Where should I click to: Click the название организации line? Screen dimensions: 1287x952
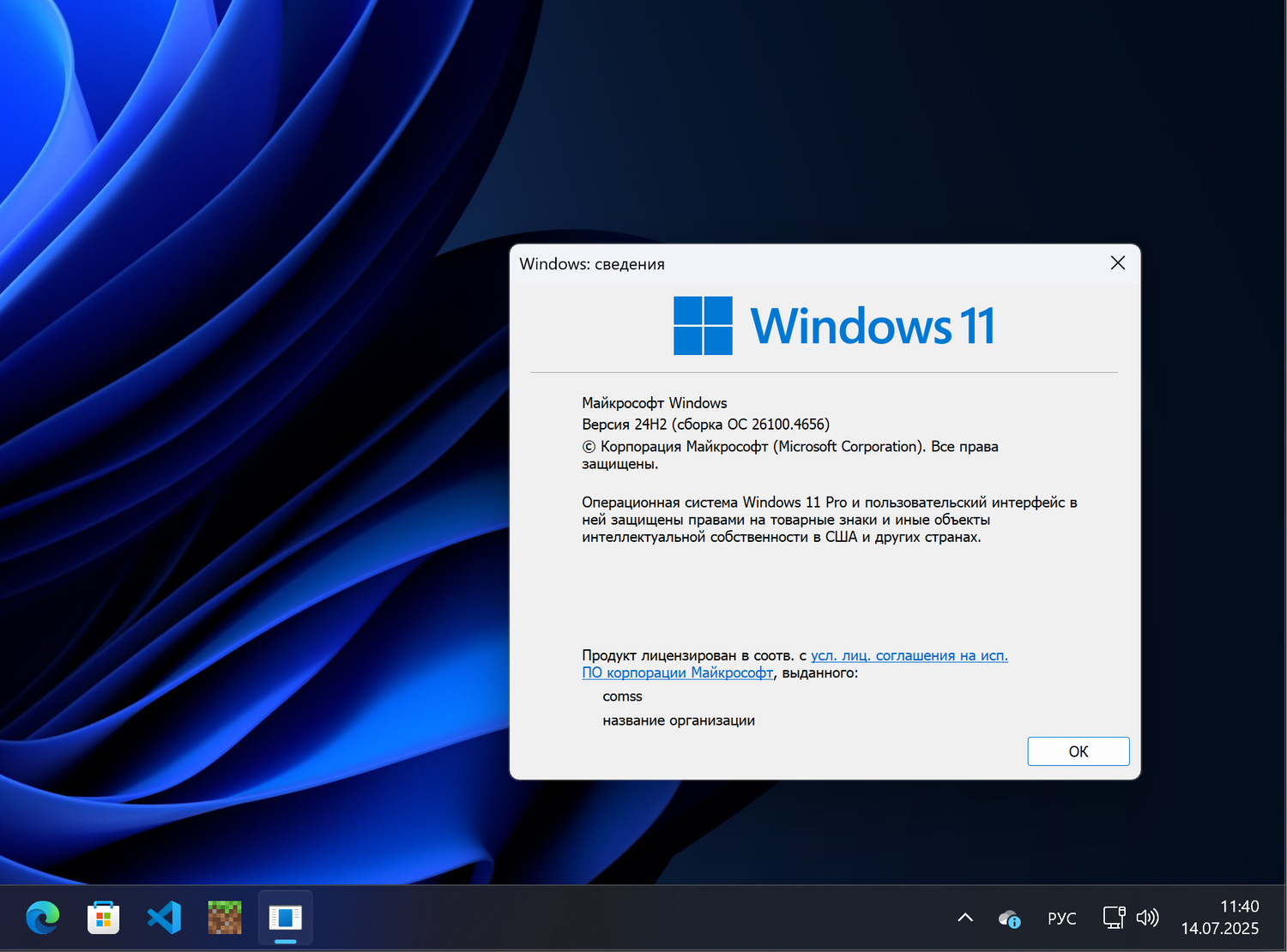[x=679, y=720]
